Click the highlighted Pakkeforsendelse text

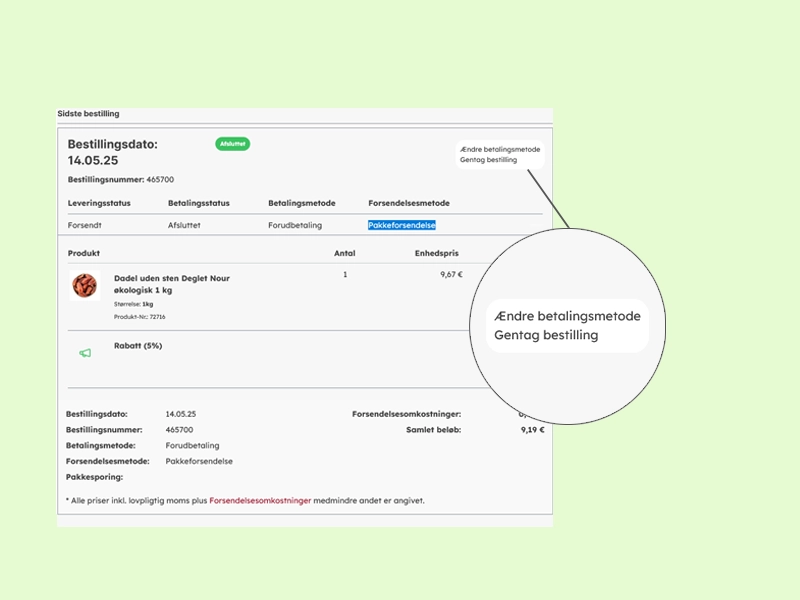(x=402, y=225)
